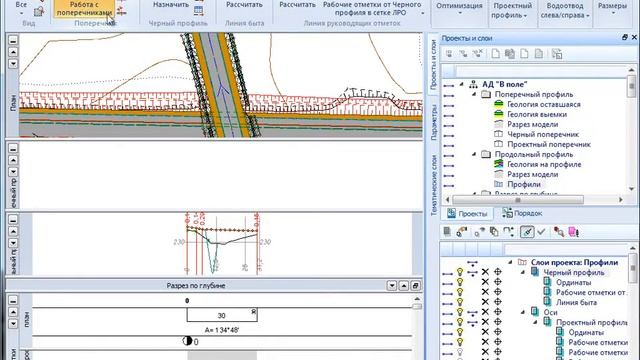Collapse the Продольный профиль folder
The image size is (640, 360).
474,154
